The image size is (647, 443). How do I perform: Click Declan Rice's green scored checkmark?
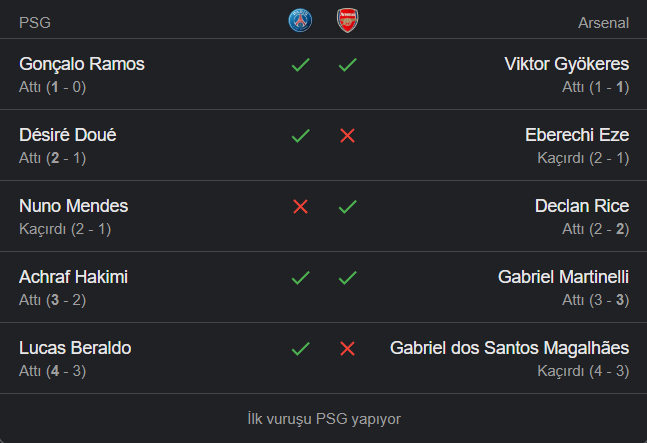pyautogui.click(x=347, y=207)
